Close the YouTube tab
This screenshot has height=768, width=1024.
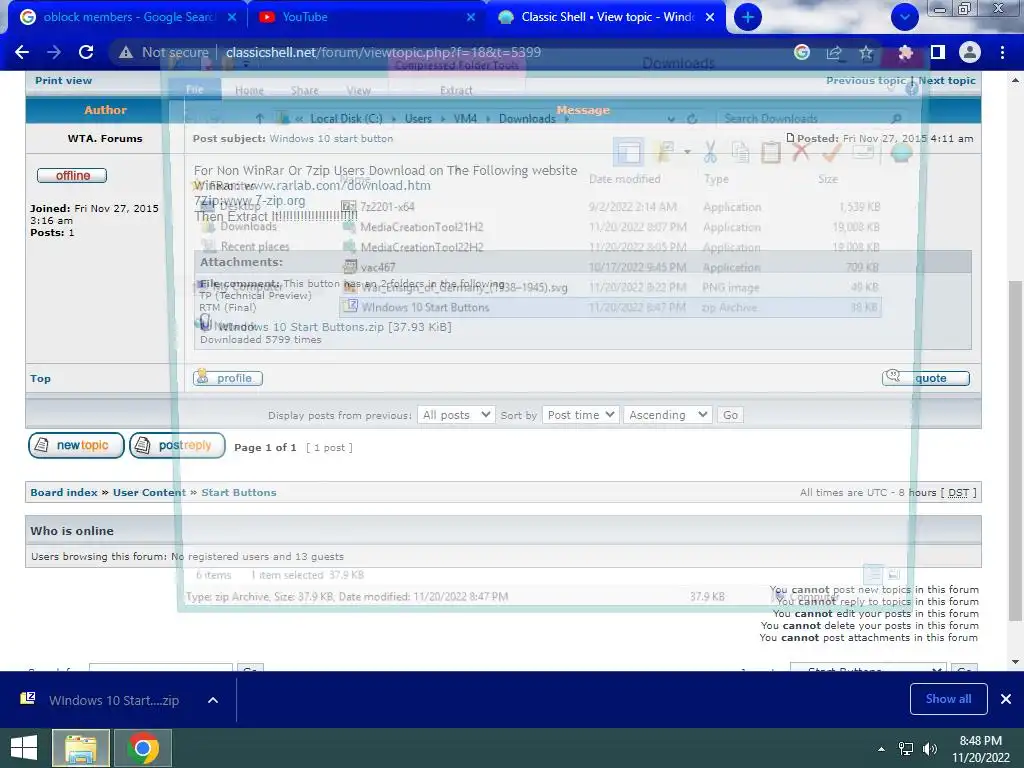coord(471,18)
